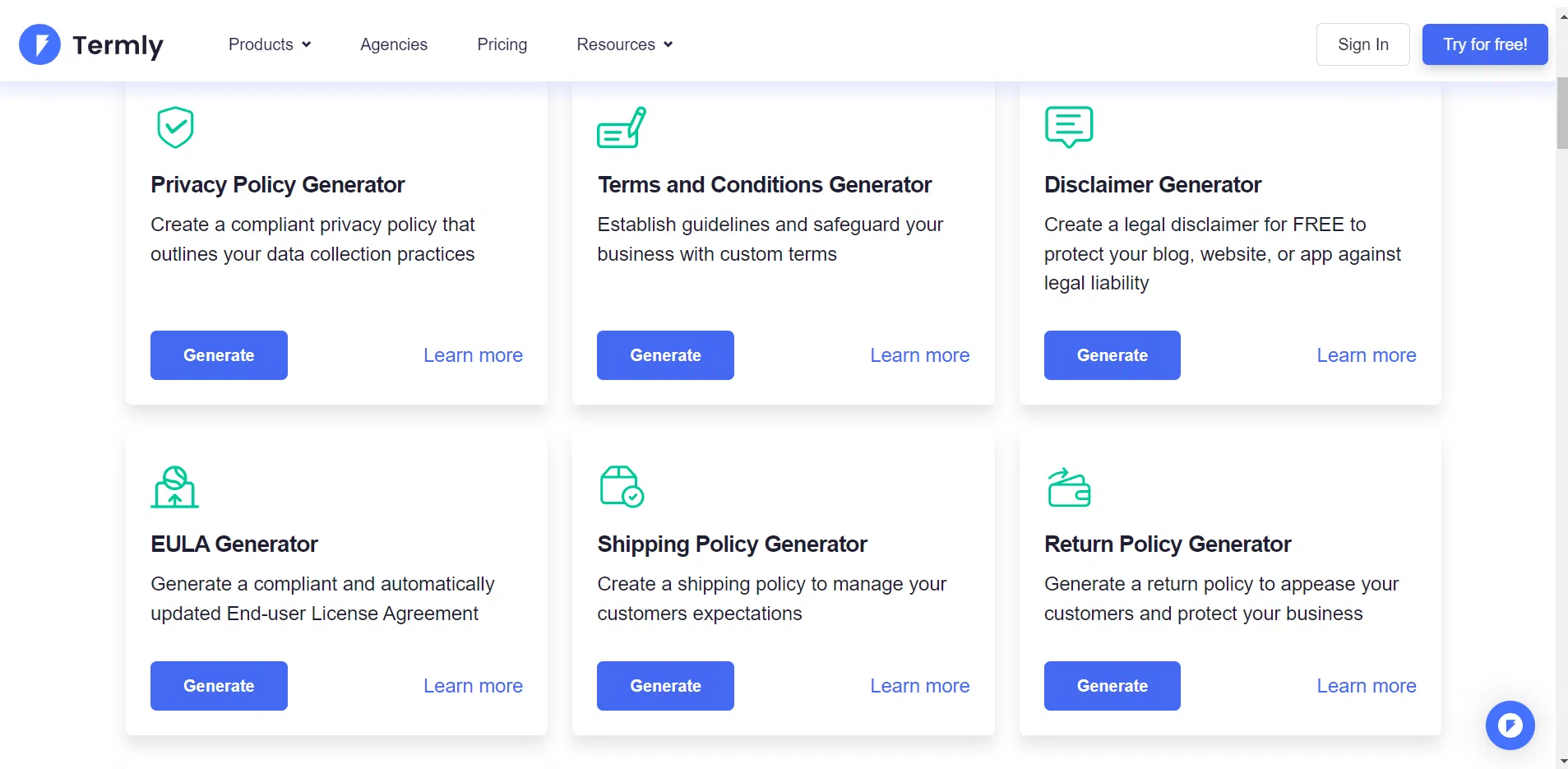Viewport: 1568px width, 769px height.
Task: Click the Terms and Conditions pen icon
Action: pos(620,126)
